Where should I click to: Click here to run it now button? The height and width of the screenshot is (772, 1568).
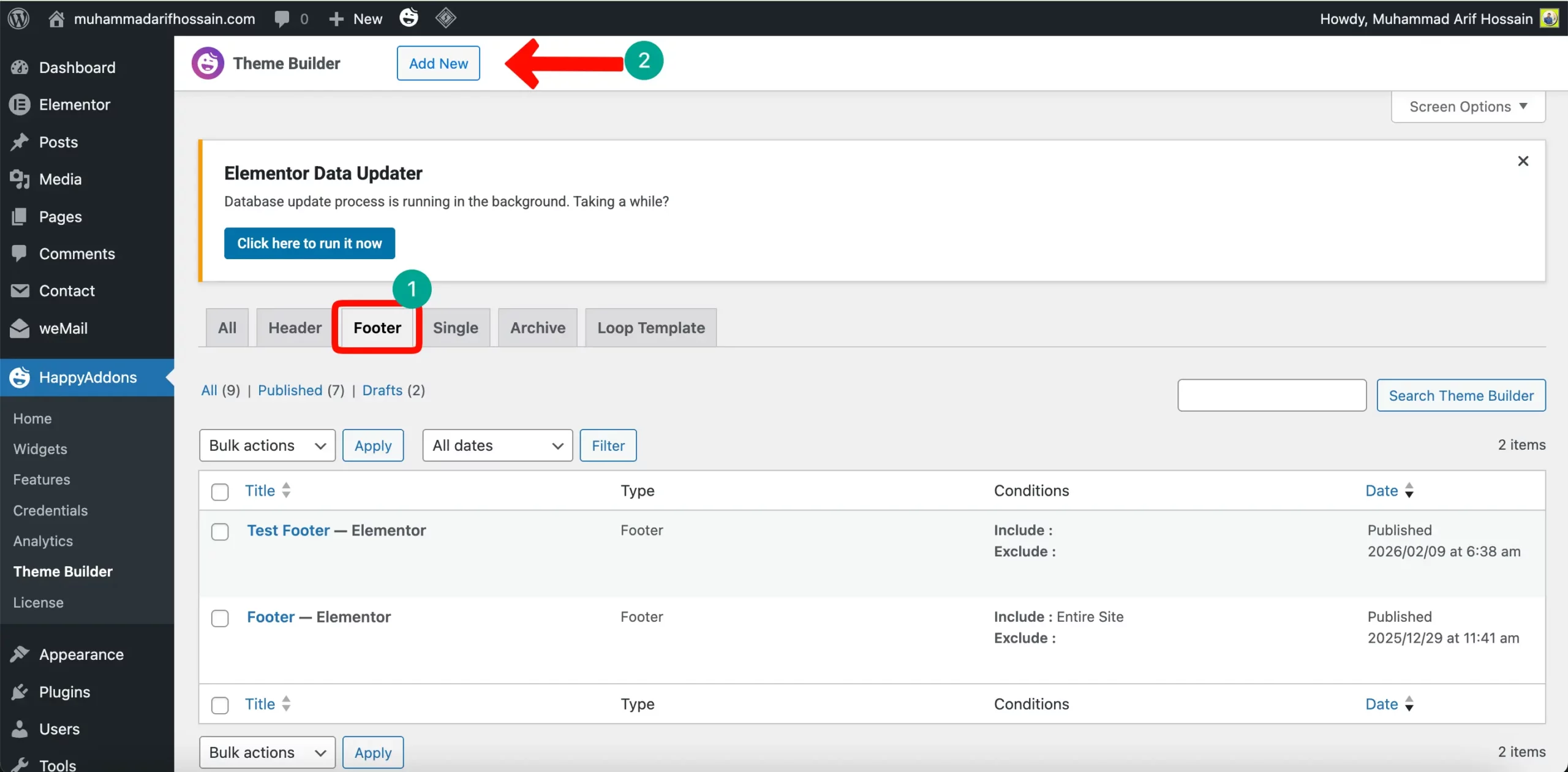click(x=309, y=243)
